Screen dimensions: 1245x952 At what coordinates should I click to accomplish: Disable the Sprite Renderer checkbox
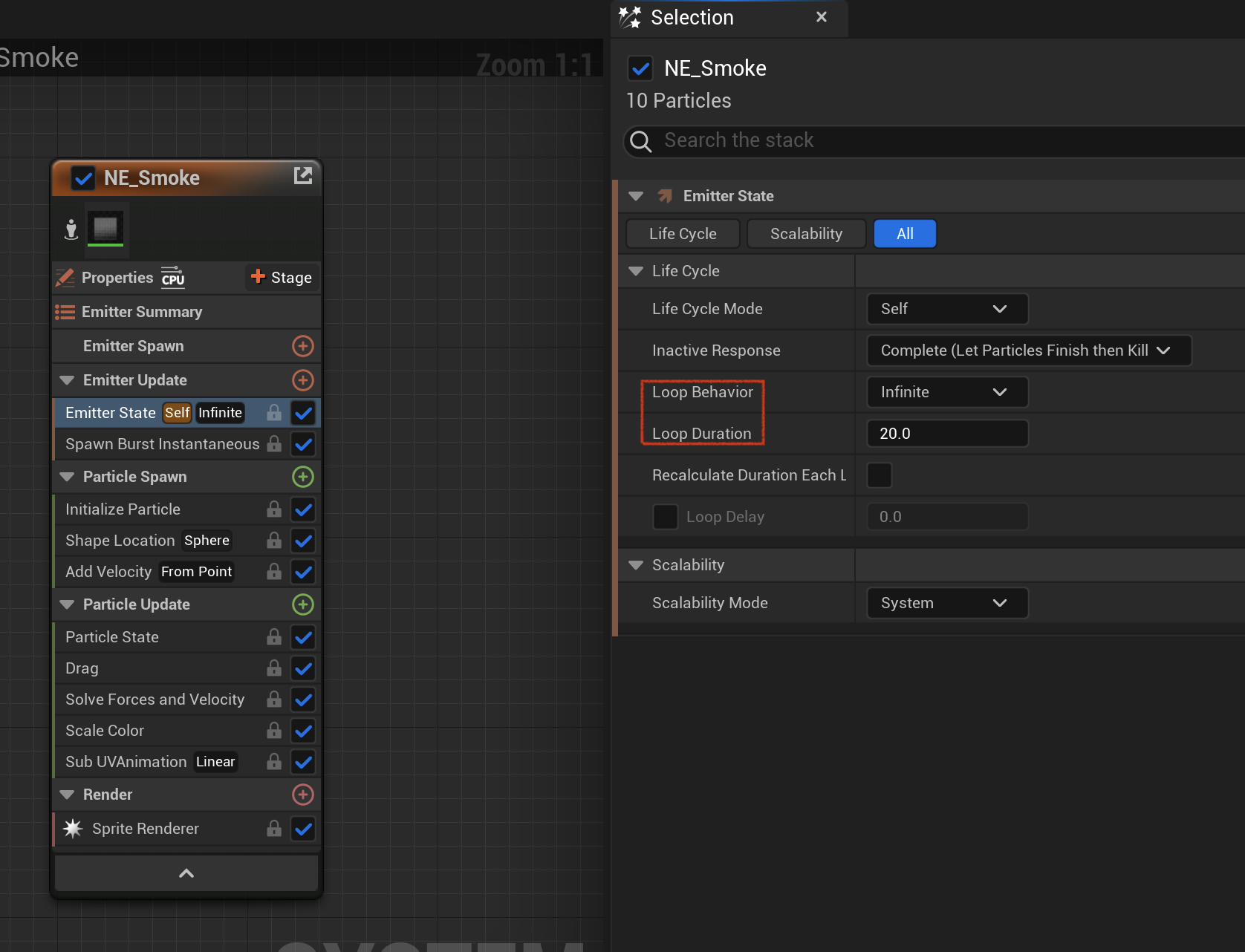click(x=303, y=829)
